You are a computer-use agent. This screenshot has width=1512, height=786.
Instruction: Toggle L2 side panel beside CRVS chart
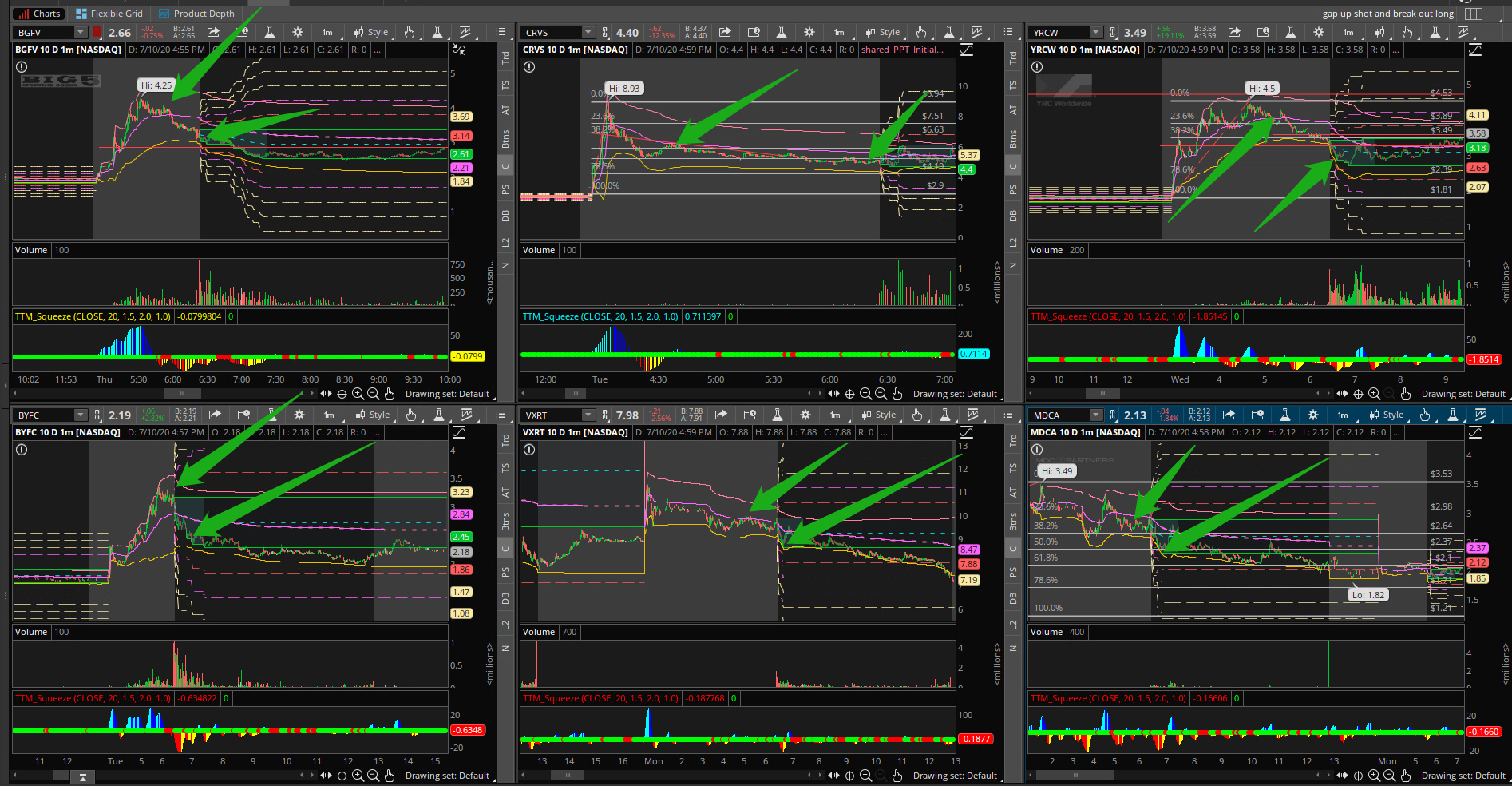click(1013, 242)
